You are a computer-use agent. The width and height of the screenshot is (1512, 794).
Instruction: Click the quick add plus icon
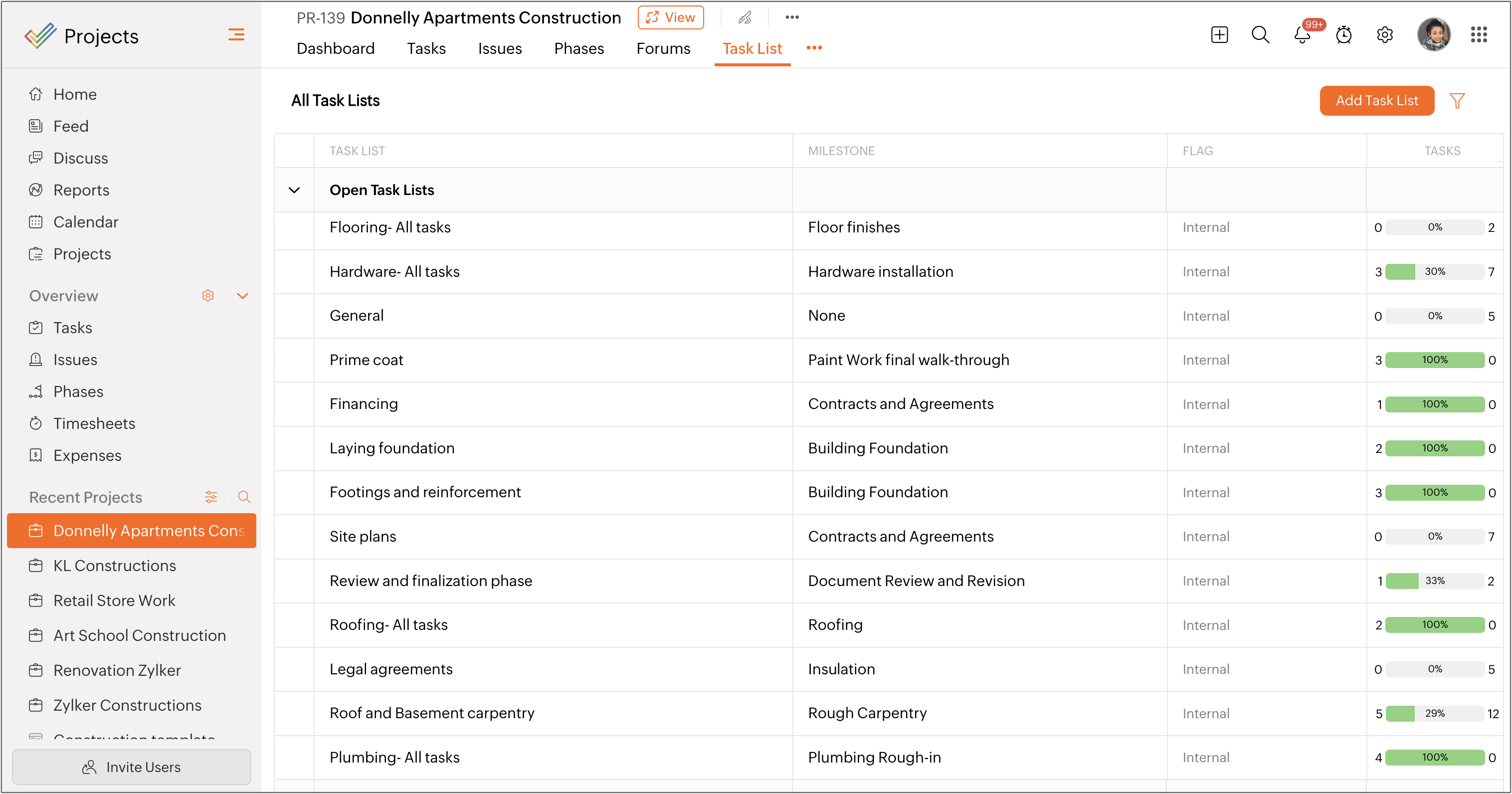tap(1219, 34)
